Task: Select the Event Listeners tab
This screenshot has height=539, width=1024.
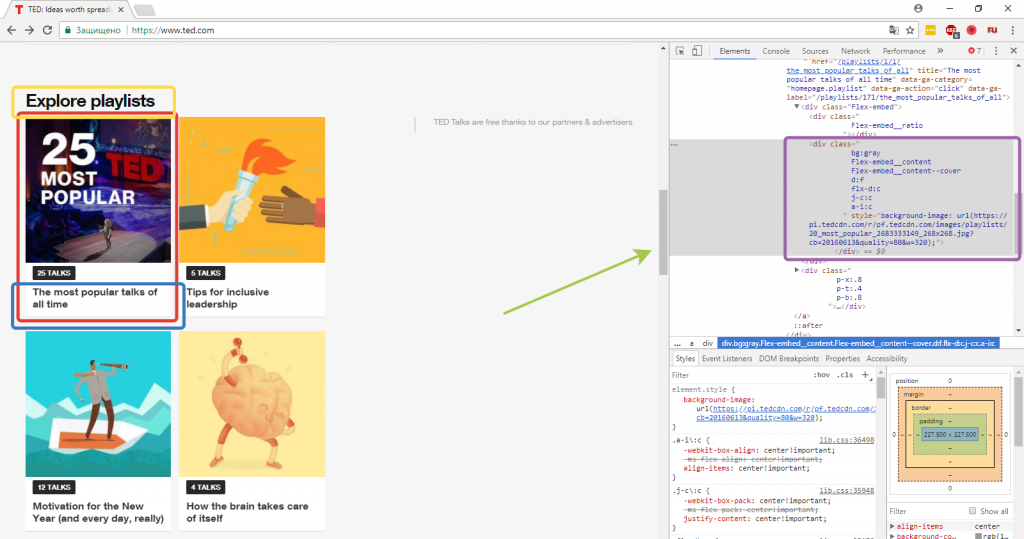Action: tap(727, 359)
